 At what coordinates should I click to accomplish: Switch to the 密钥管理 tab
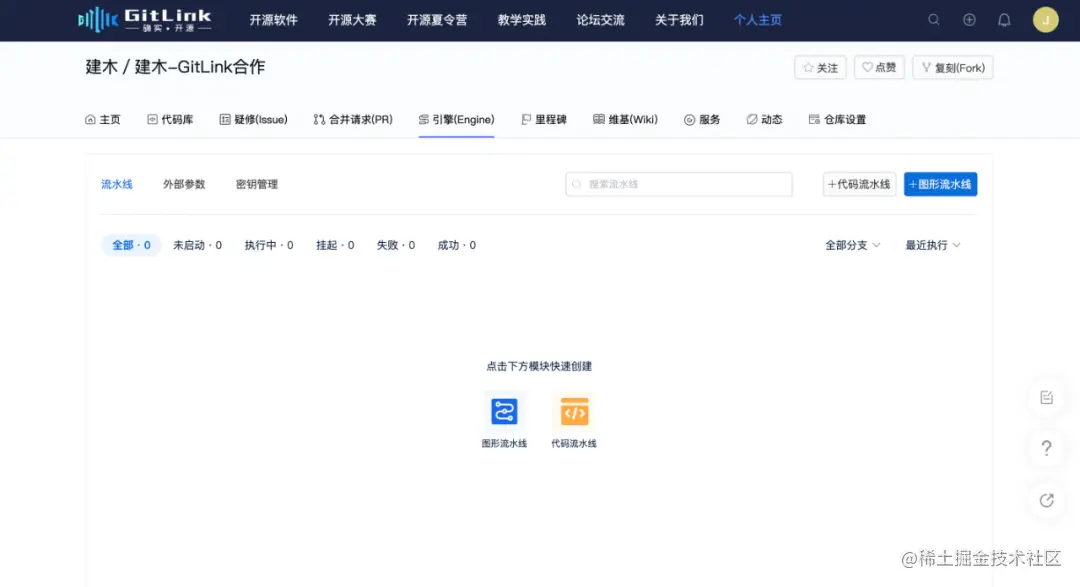257,184
